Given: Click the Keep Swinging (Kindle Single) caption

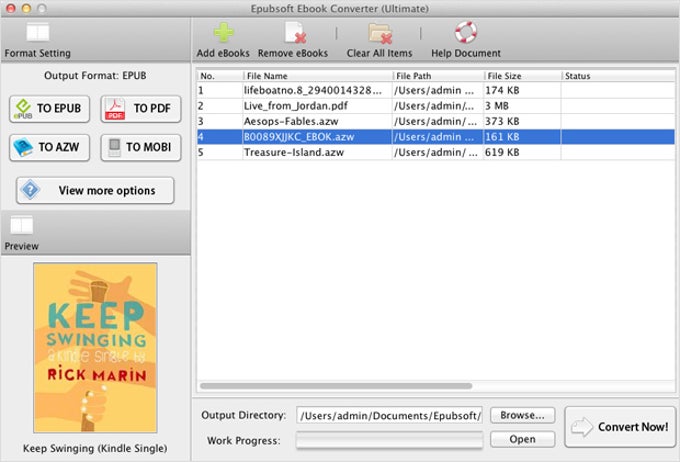Looking at the screenshot, I should 95,449.
